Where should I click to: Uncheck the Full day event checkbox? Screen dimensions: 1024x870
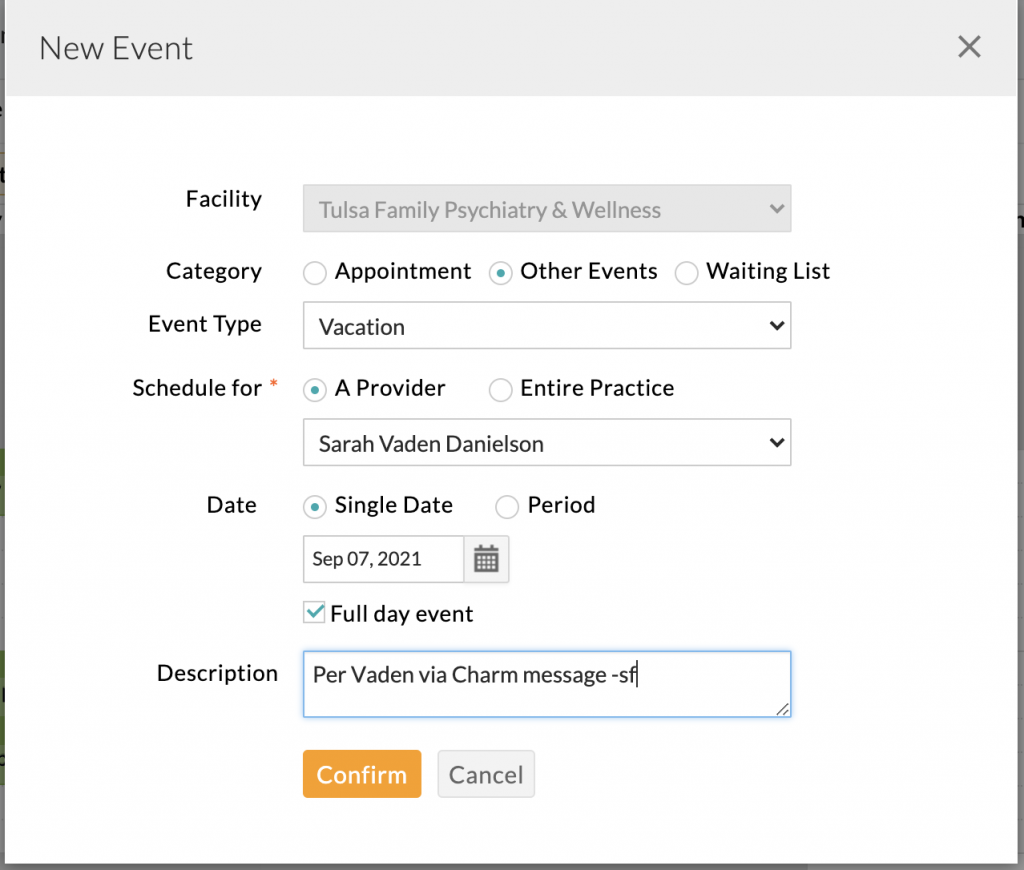(315, 613)
